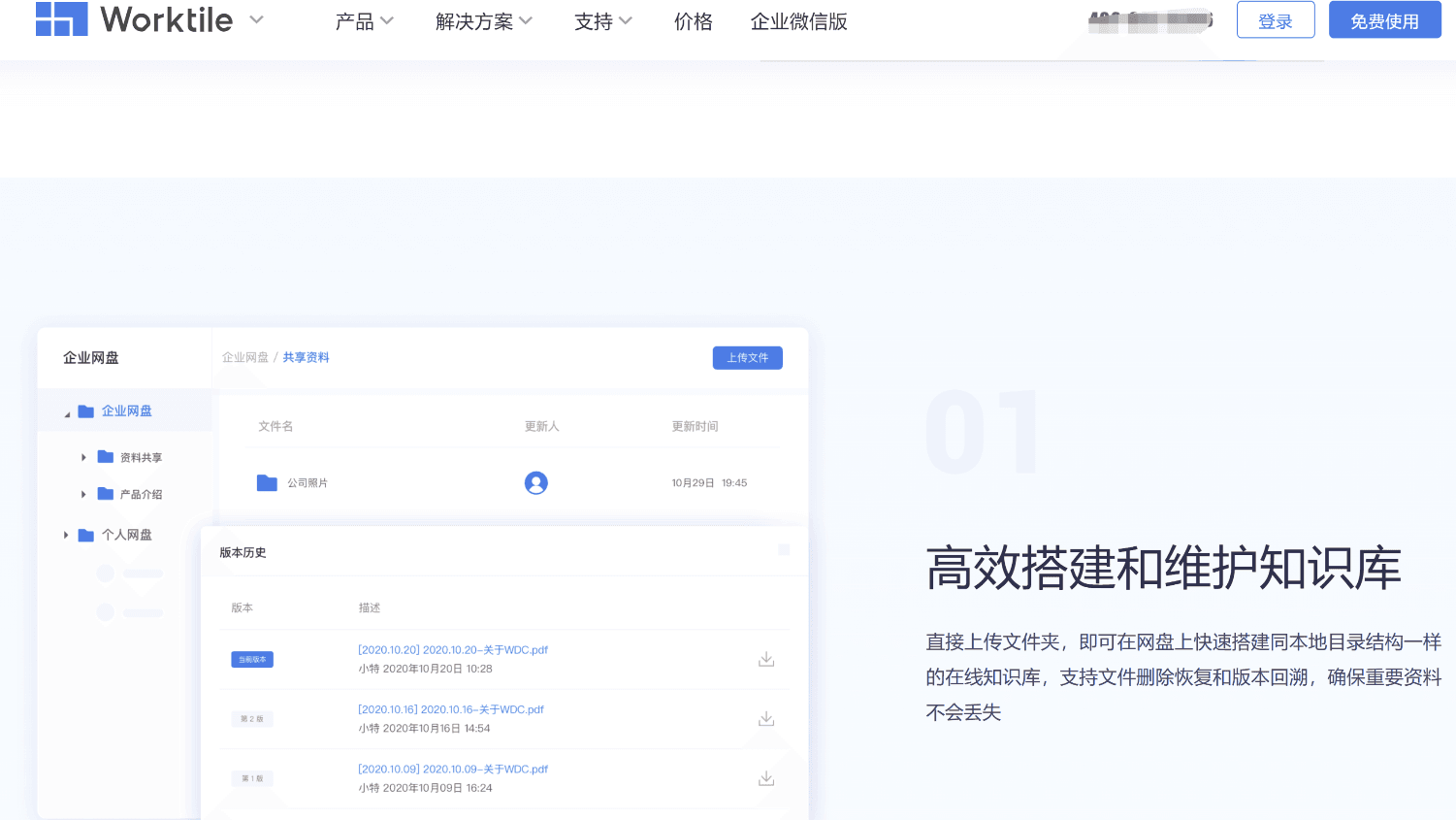1456x820 pixels.
Task: Click the 企业网盘 breadcrumb
Action: 245,357
